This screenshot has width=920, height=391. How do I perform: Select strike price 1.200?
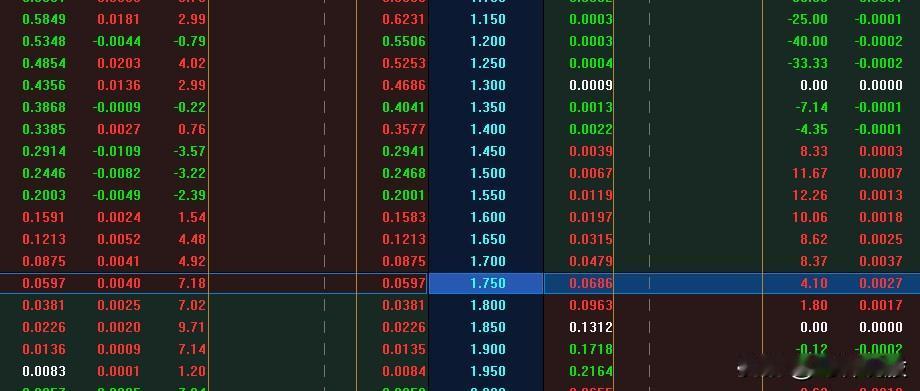point(488,41)
